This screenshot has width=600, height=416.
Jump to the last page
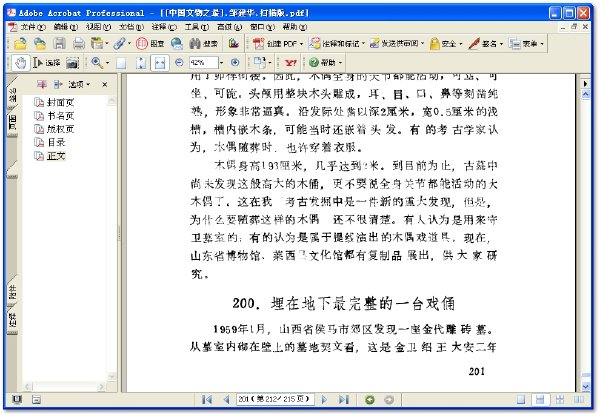coord(344,400)
